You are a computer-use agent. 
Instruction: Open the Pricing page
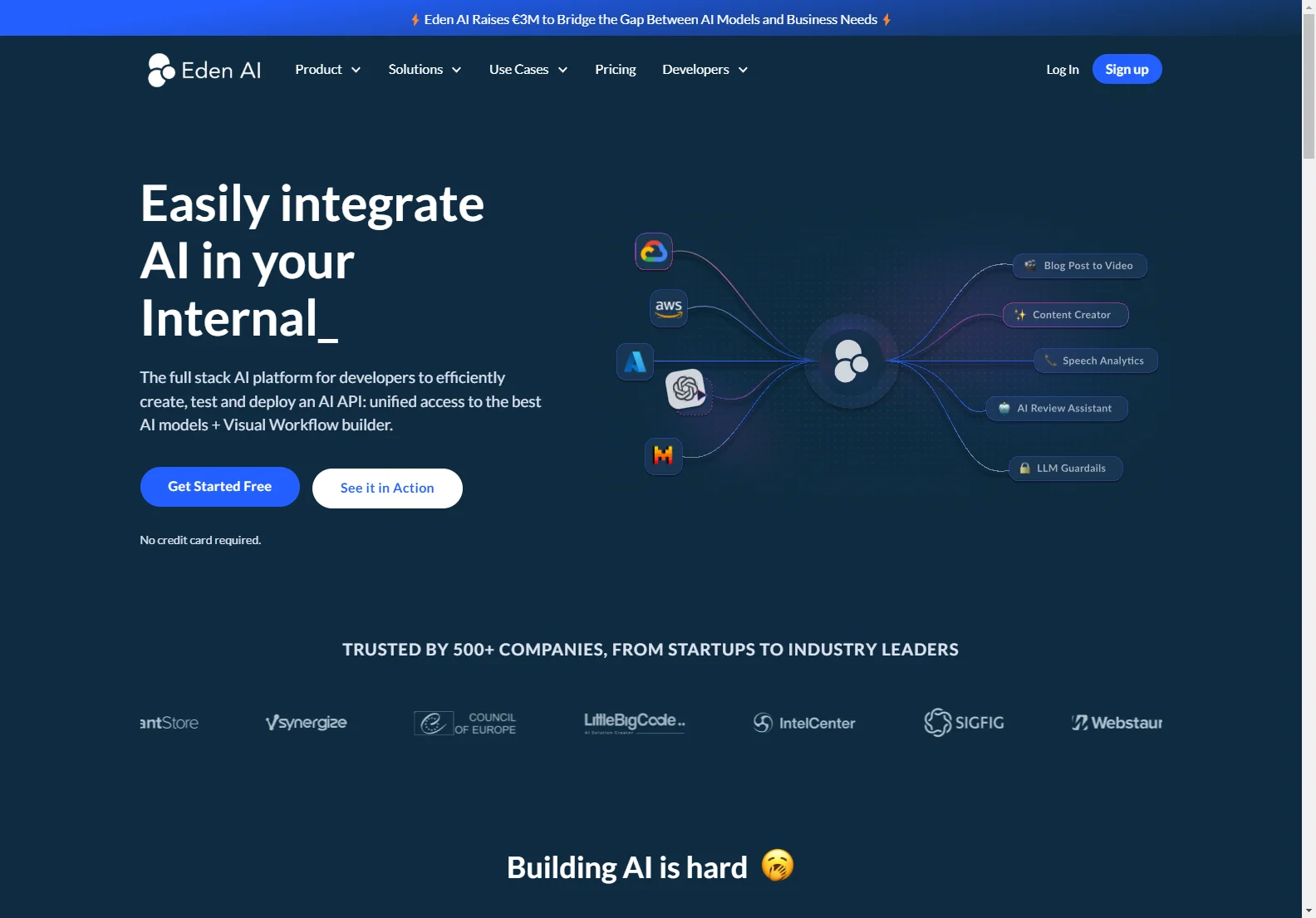pyautogui.click(x=616, y=70)
